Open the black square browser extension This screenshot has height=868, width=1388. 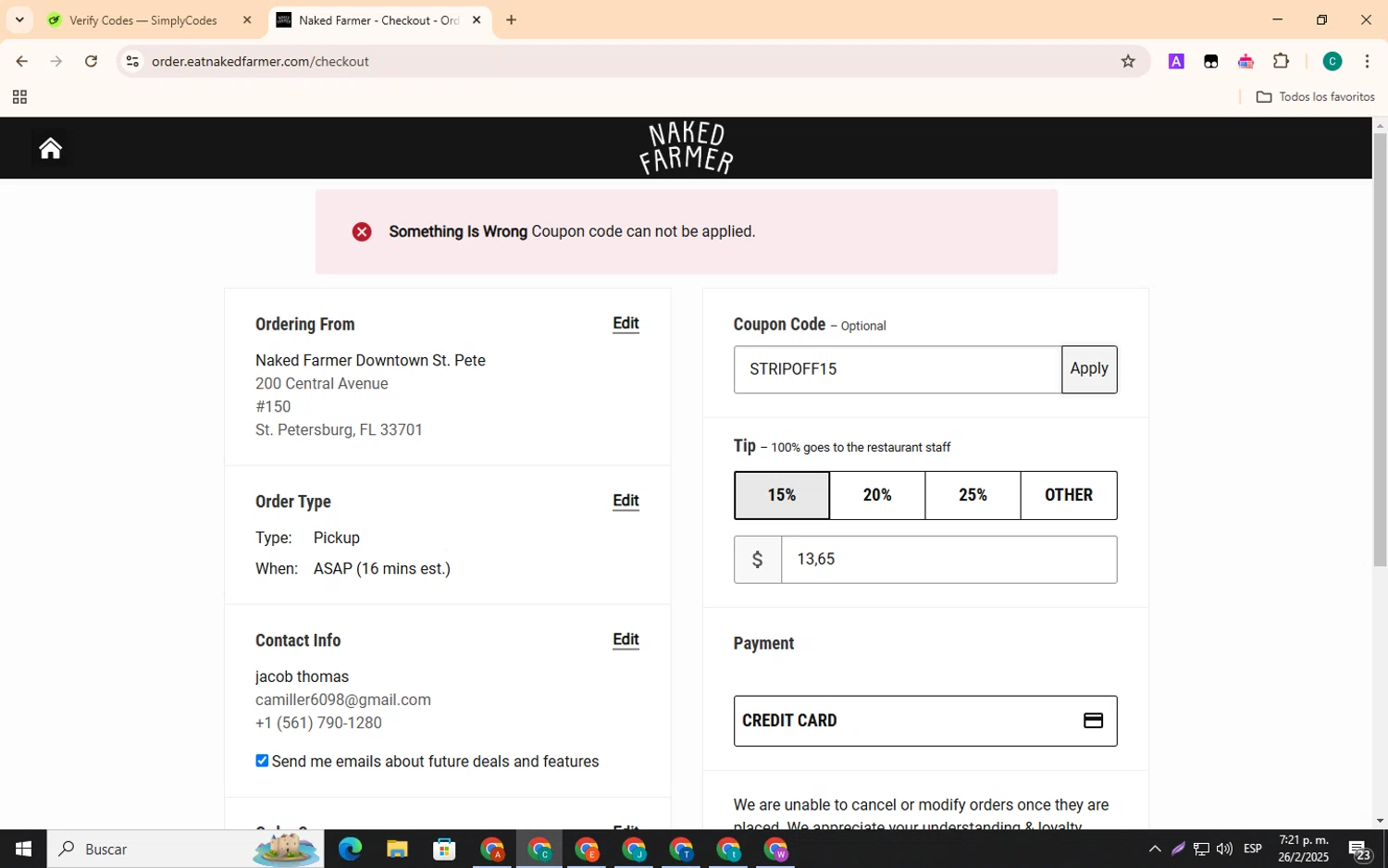tap(1210, 61)
